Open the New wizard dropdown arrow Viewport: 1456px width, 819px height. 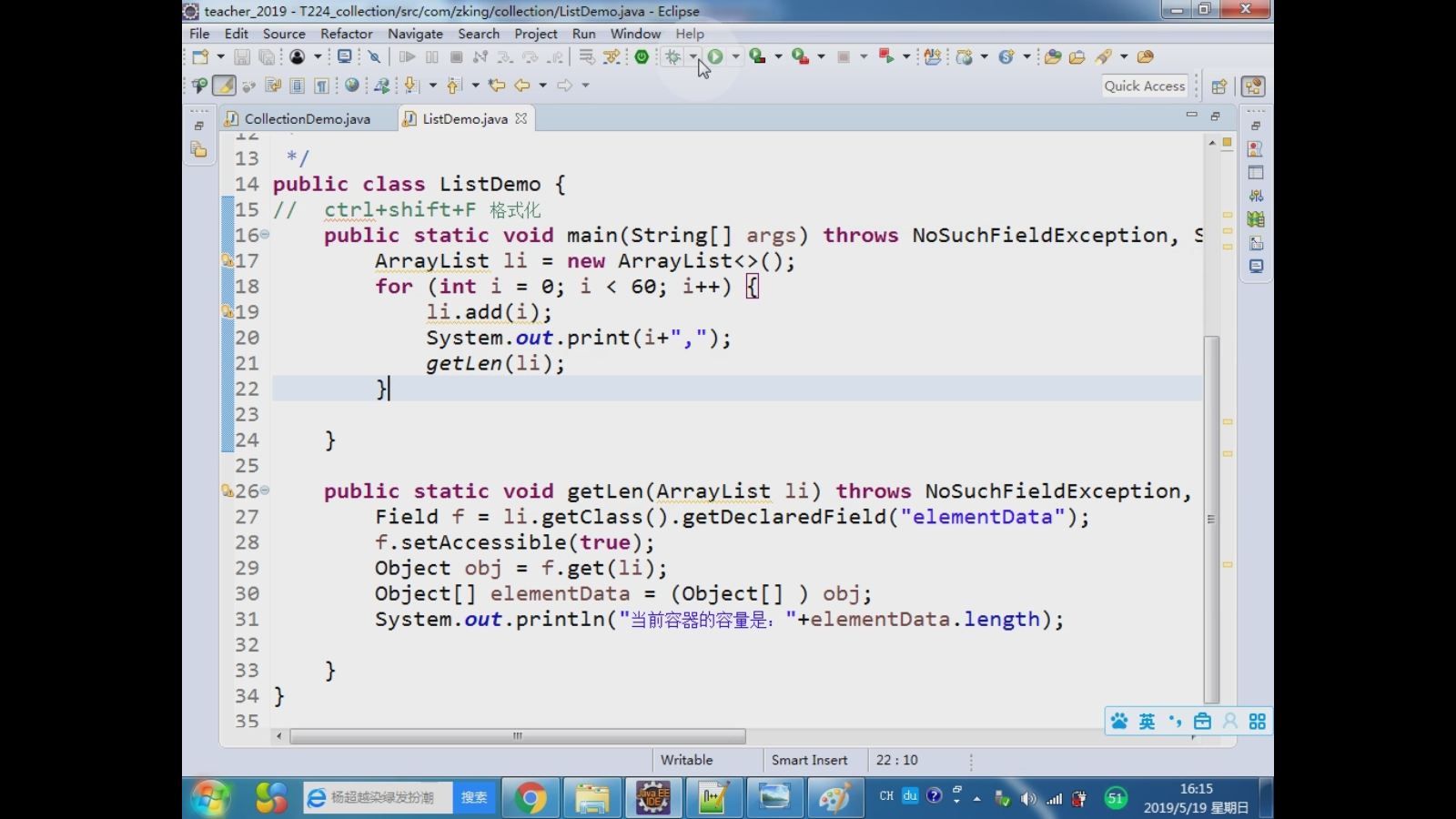220,56
